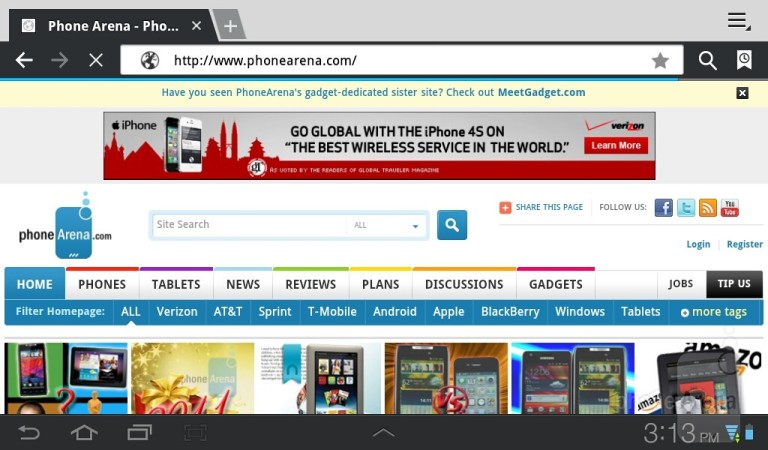The height and width of the screenshot is (450, 768).
Task: Expand the mini apps tray arrow
Action: (x=384, y=433)
